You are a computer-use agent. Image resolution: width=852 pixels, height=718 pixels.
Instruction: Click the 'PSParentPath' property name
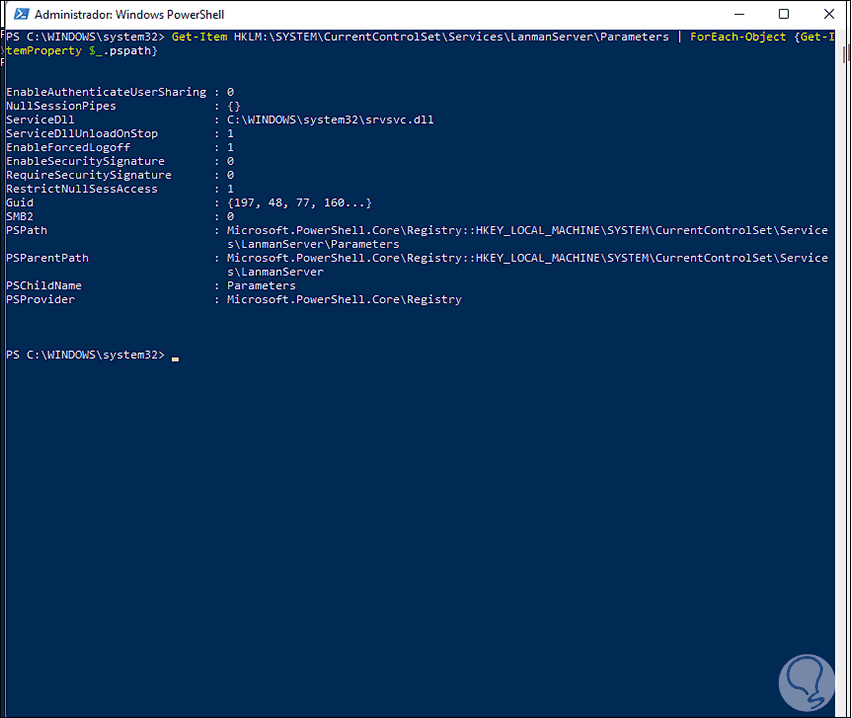point(47,258)
